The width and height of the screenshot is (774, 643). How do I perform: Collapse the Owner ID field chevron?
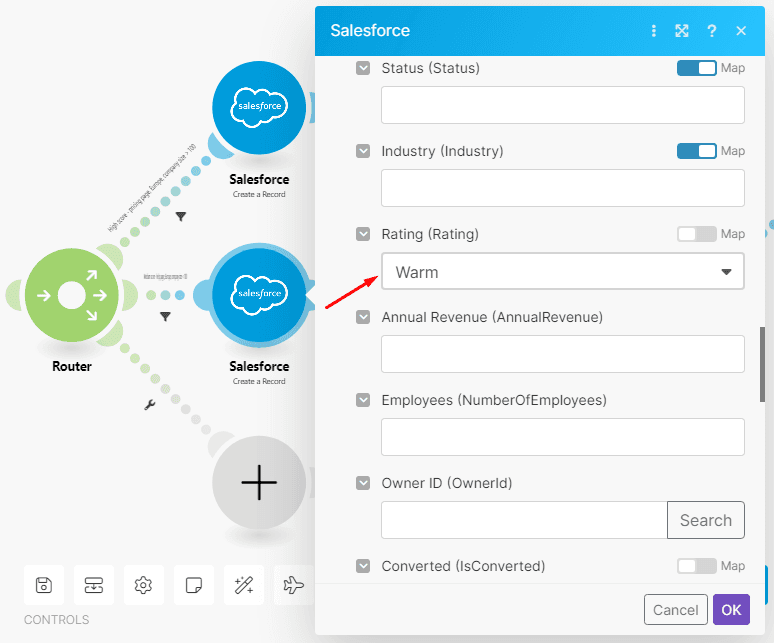tap(363, 483)
